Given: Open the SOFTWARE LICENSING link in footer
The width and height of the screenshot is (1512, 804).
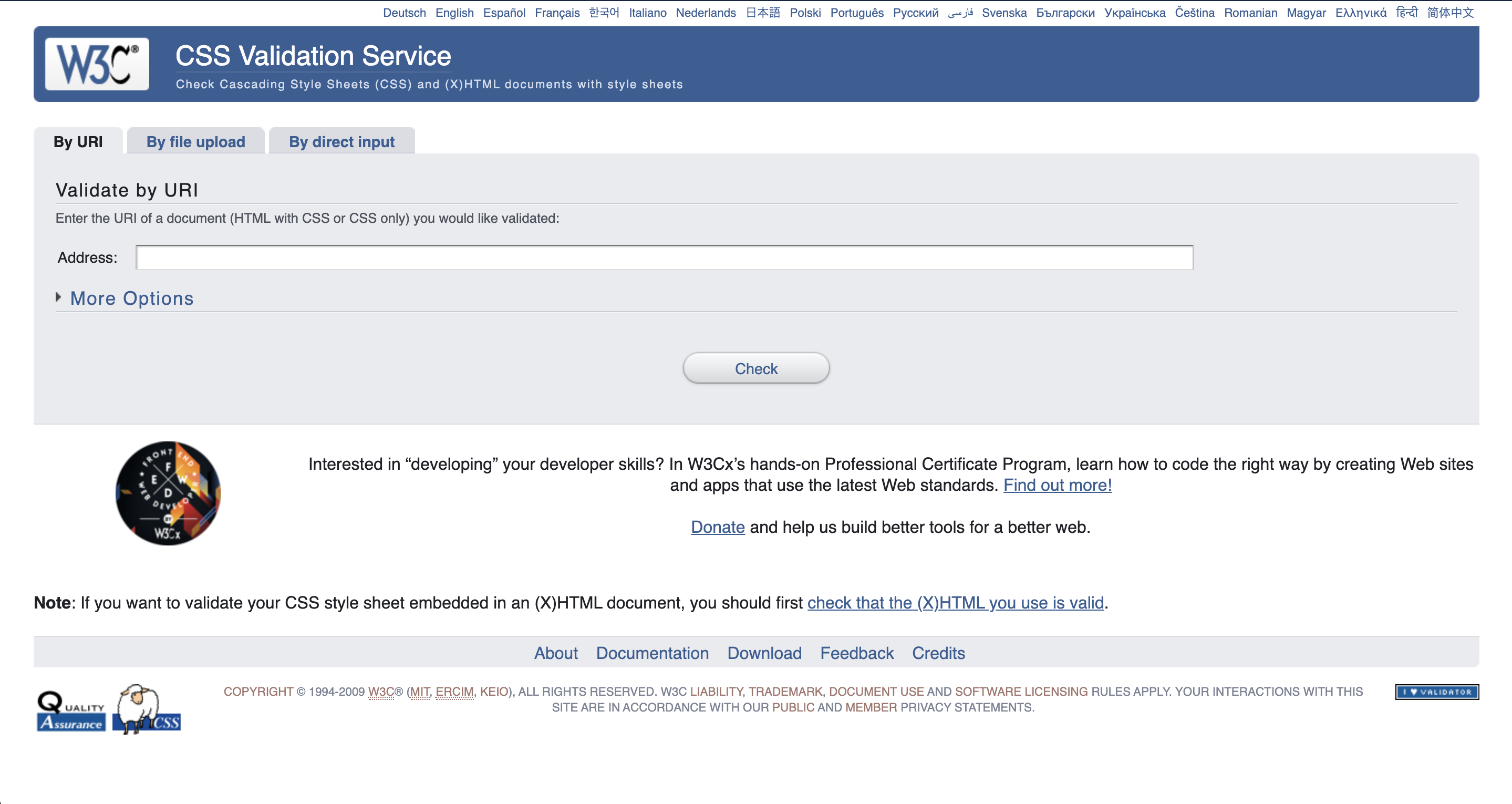Looking at the screenshot, I should [1021, 692].
